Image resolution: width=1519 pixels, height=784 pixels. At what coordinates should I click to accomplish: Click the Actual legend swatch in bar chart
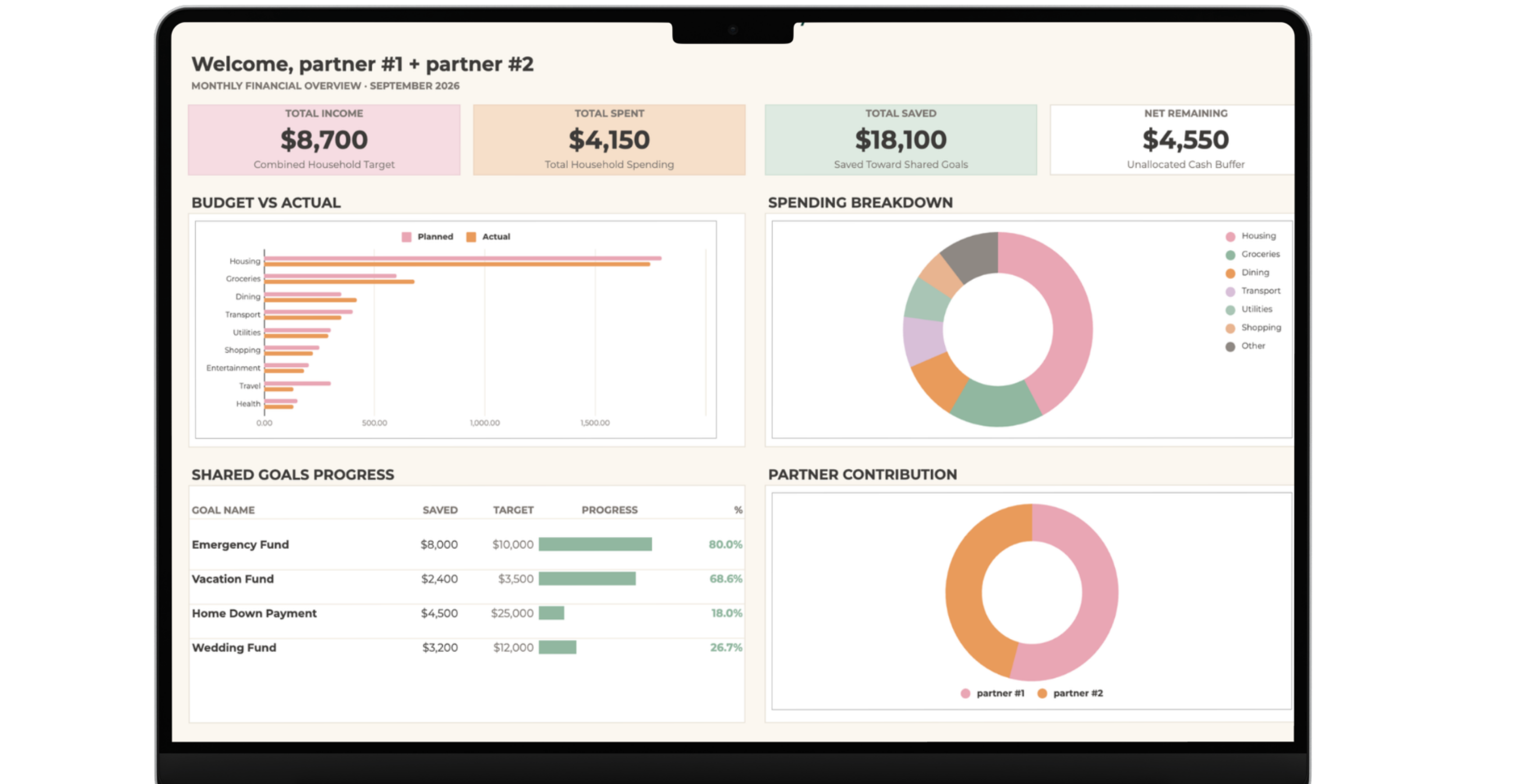point(471,237)
